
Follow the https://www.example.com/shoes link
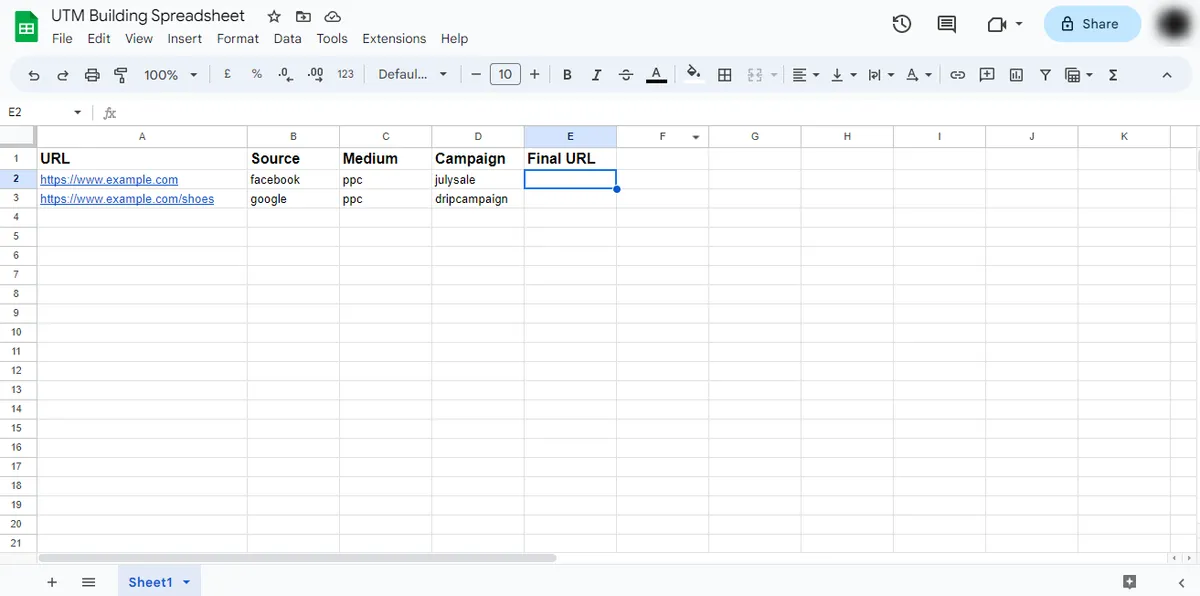(126, 198)
